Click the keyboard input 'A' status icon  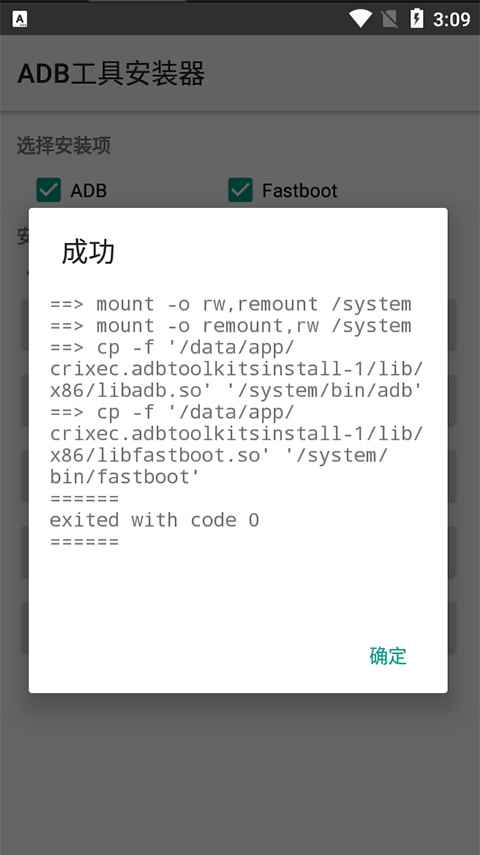[x=20, y=19]
